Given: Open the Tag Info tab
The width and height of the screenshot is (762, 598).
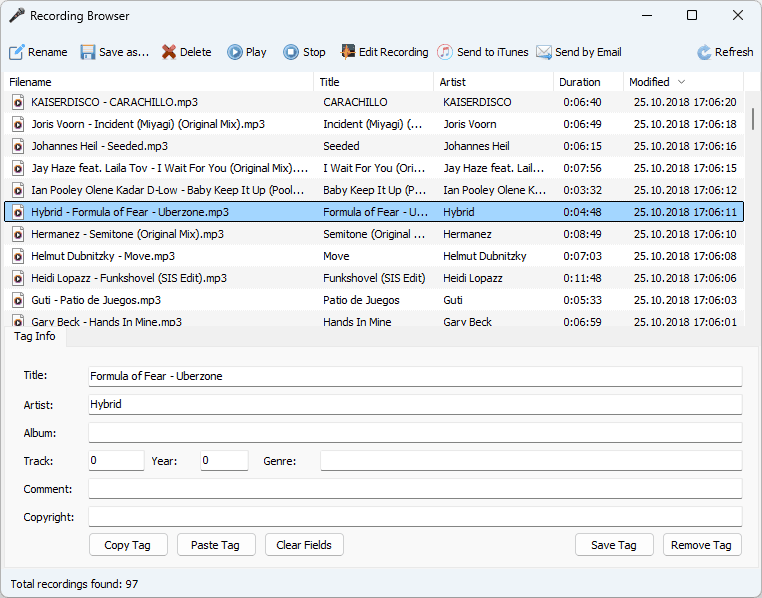Looking at the screenshot, I should [35, 336].
